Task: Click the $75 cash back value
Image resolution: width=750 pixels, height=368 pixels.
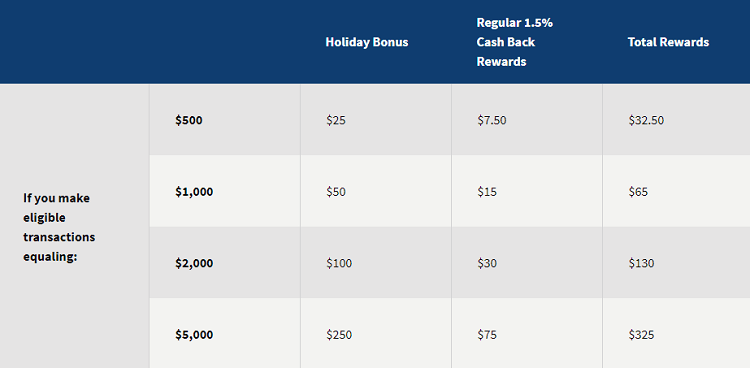Action: click(x=487, y=335)
